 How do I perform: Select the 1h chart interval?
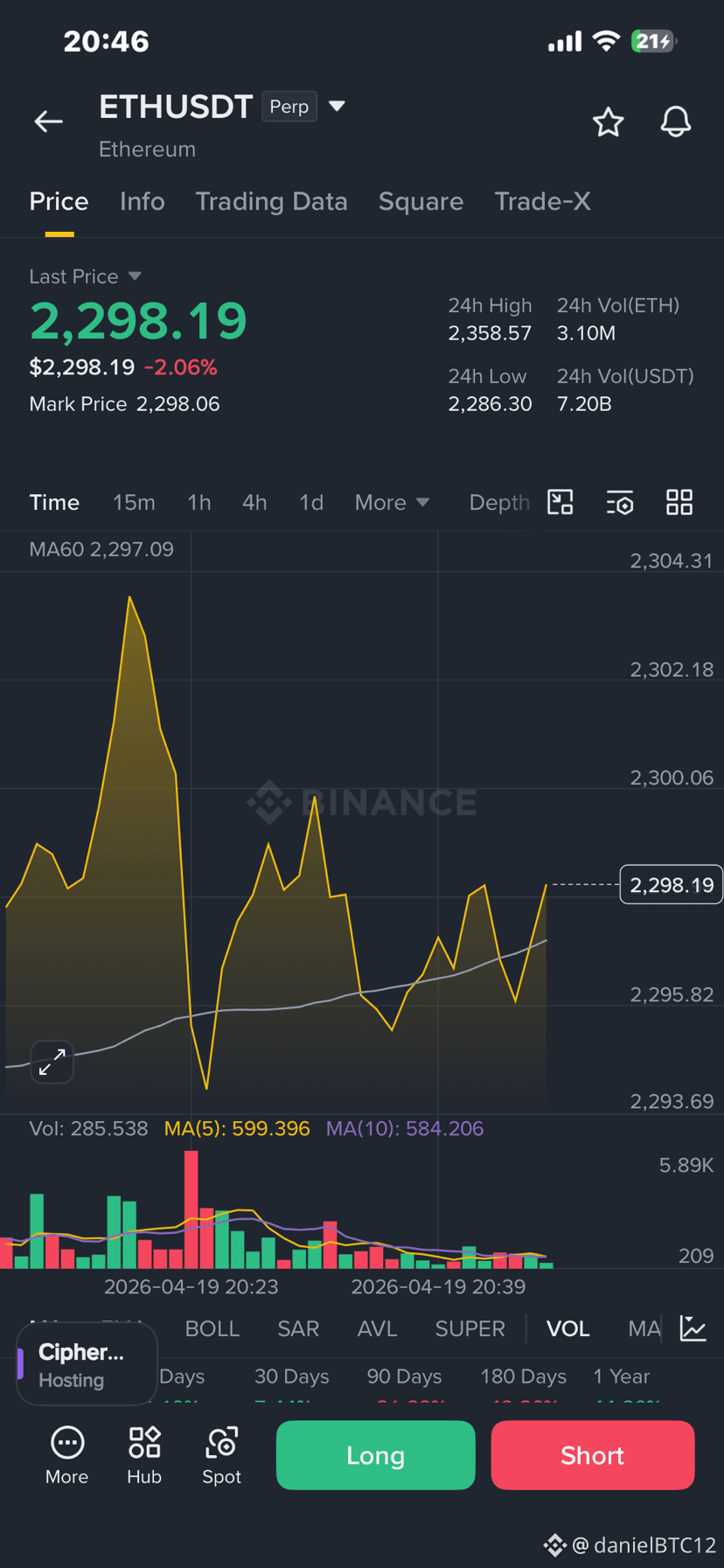coord(199,502)
